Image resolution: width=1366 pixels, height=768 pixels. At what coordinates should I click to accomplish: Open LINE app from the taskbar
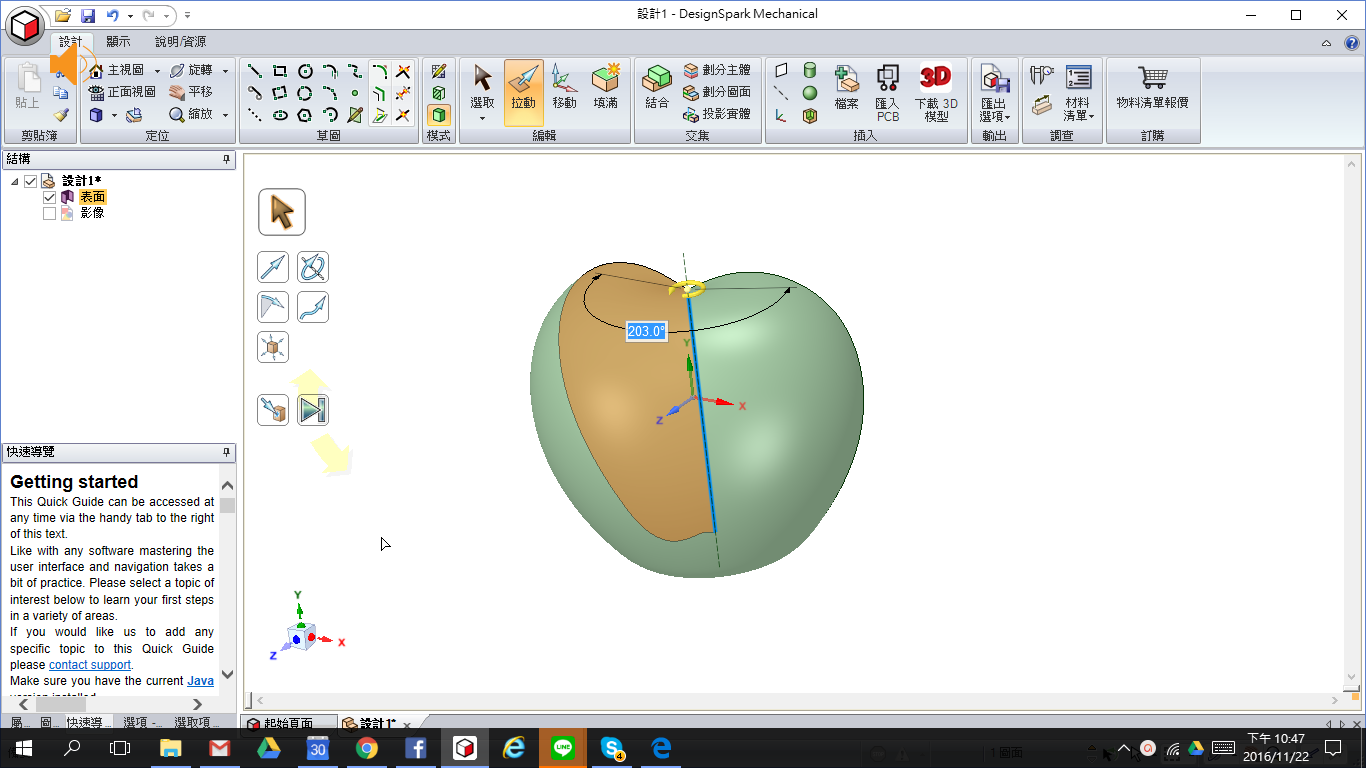[x=563, y=747]
